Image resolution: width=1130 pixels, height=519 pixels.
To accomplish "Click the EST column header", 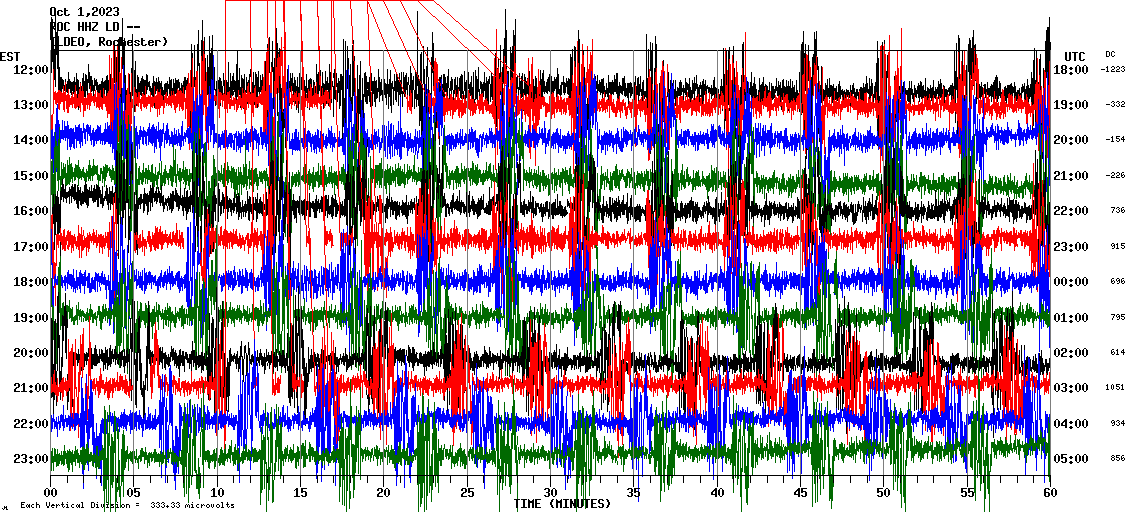I will click(10, 56).
